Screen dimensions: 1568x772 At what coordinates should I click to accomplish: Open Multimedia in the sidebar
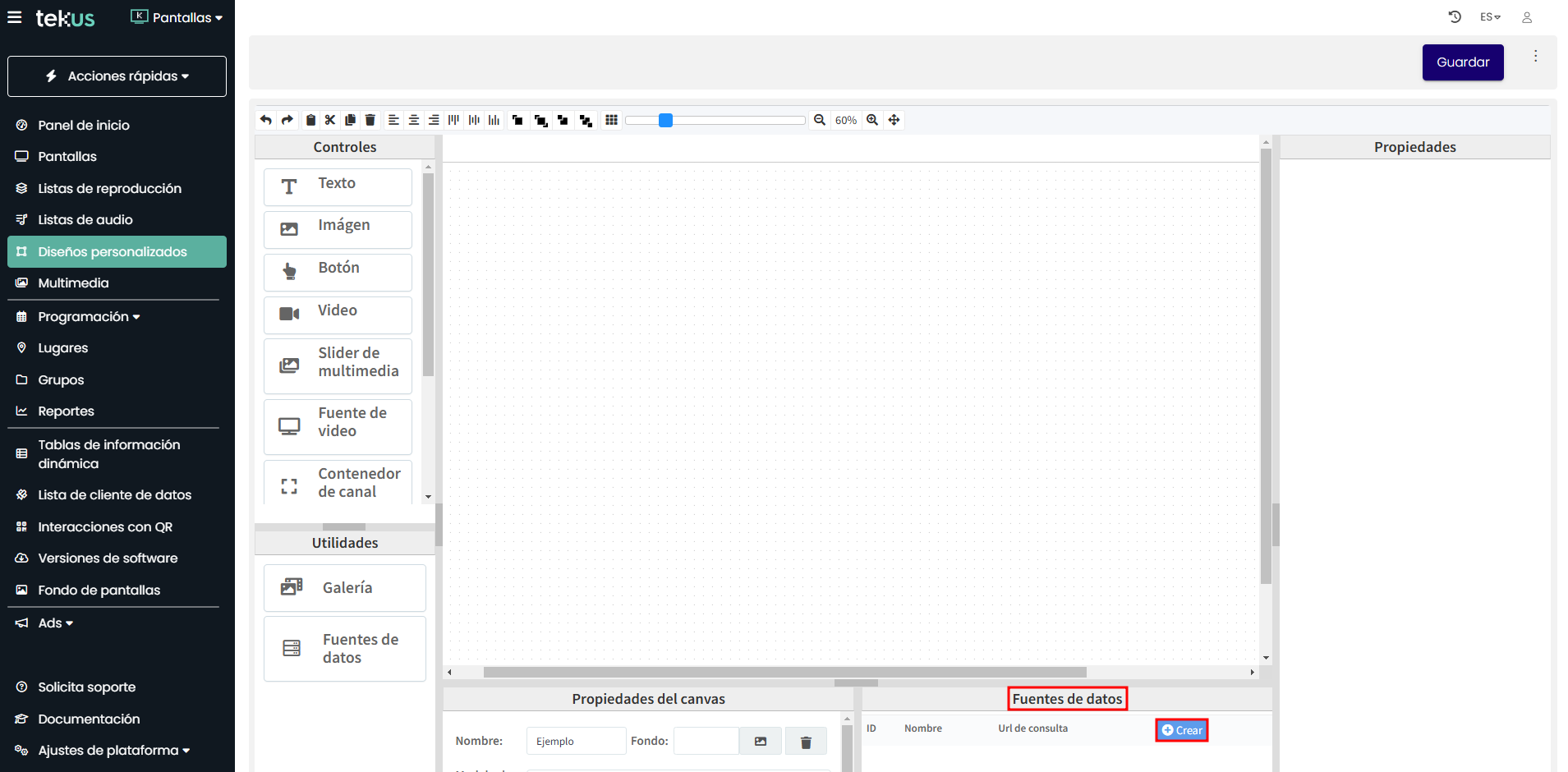(x=73, y=283)
